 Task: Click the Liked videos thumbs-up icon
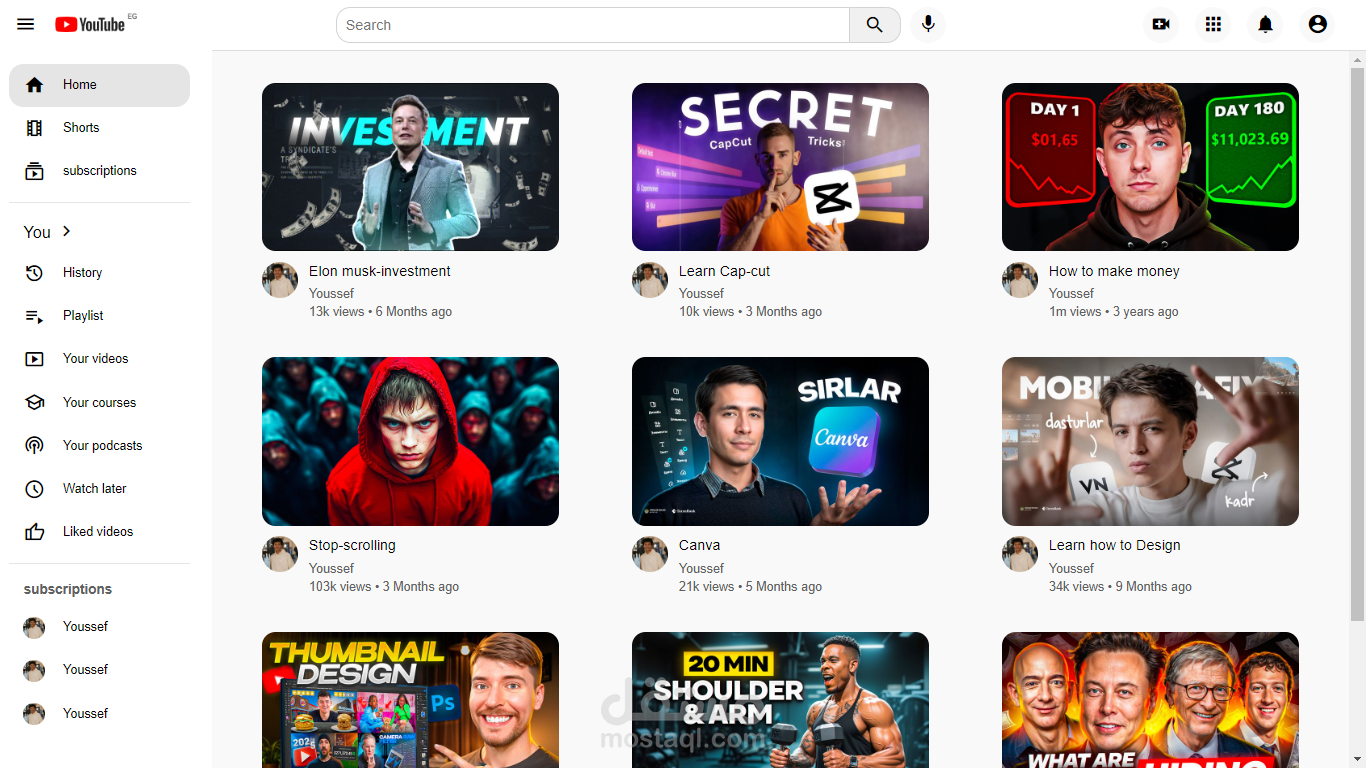coord(35,532)
